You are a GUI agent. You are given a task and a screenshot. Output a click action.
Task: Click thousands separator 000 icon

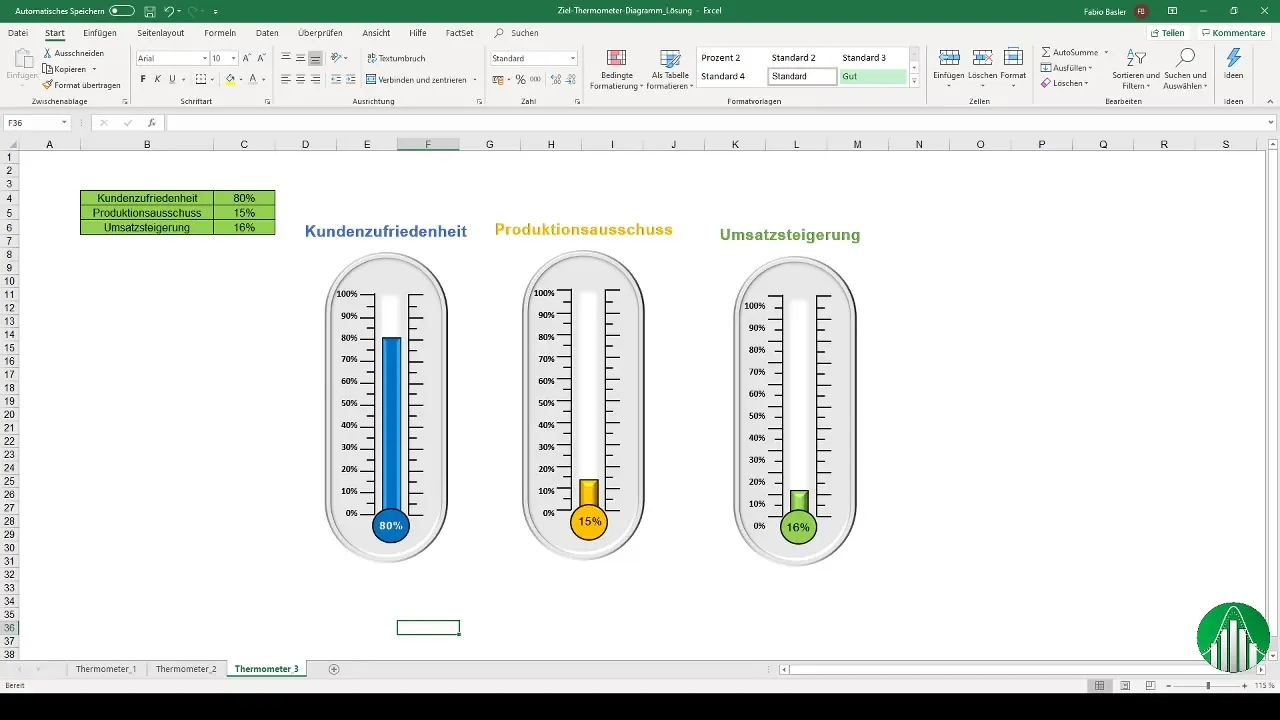[535, 79]
